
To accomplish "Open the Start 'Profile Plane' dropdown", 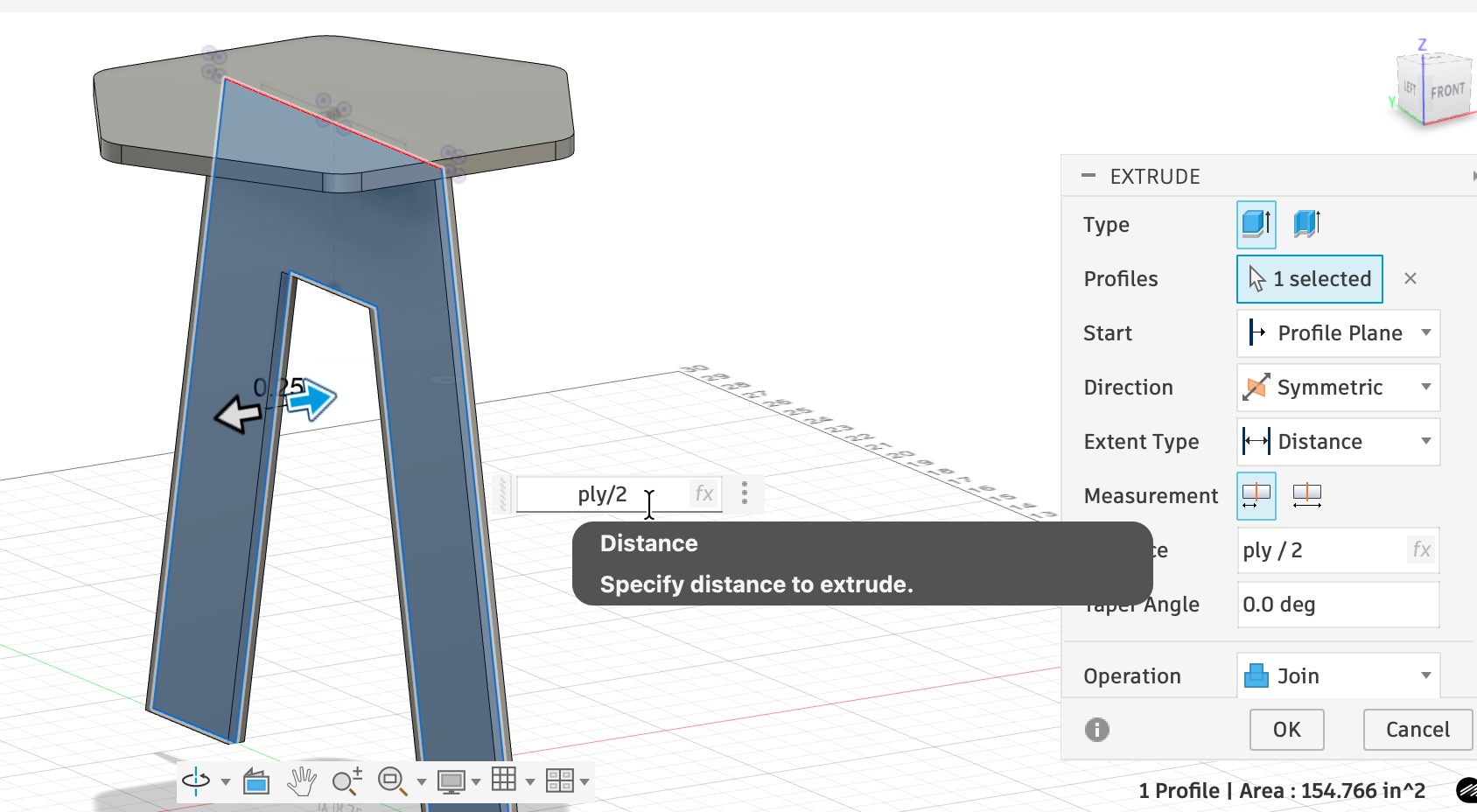I will (1338, 333).
